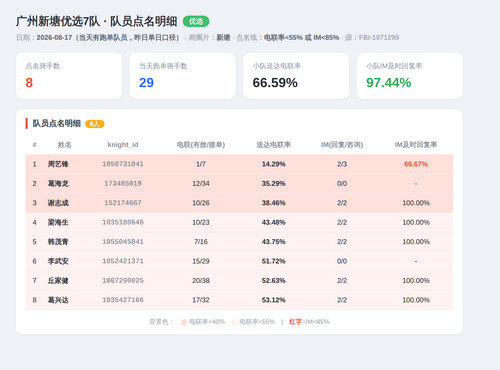The width and height of the screenshot is (500, 370).
Task: Click the source code FBI-1971299
Action: coord(379,37)
